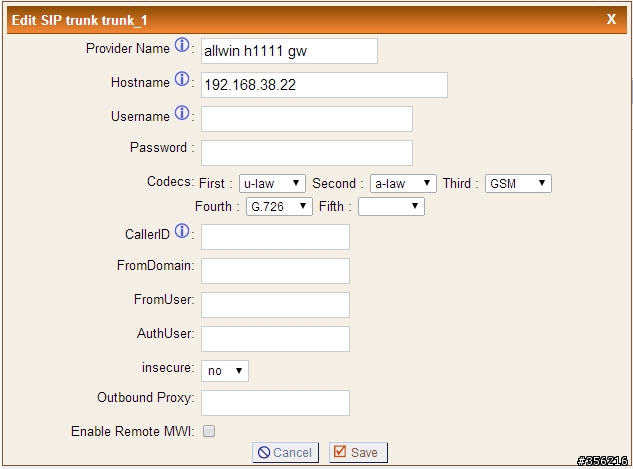Viewport: 633px width, 469px height.
Task: Open the empty Fifth codec dropdown
Action: click(x=391, y=206)
